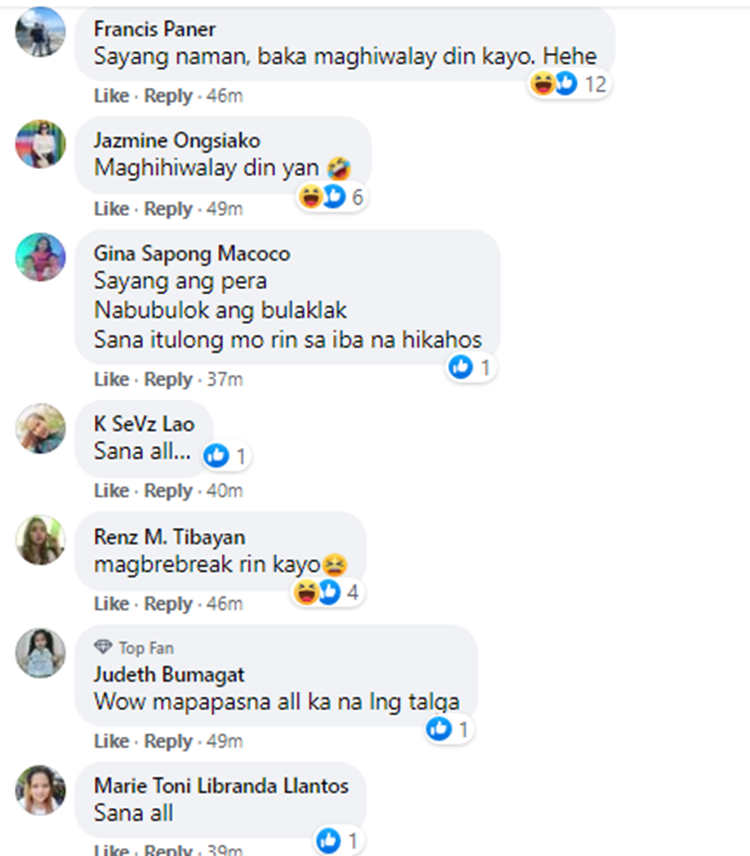750x856 pixels.
Task: View reactions on Jazmine Ongsiako's comment
Action: [x=331, y=197]
